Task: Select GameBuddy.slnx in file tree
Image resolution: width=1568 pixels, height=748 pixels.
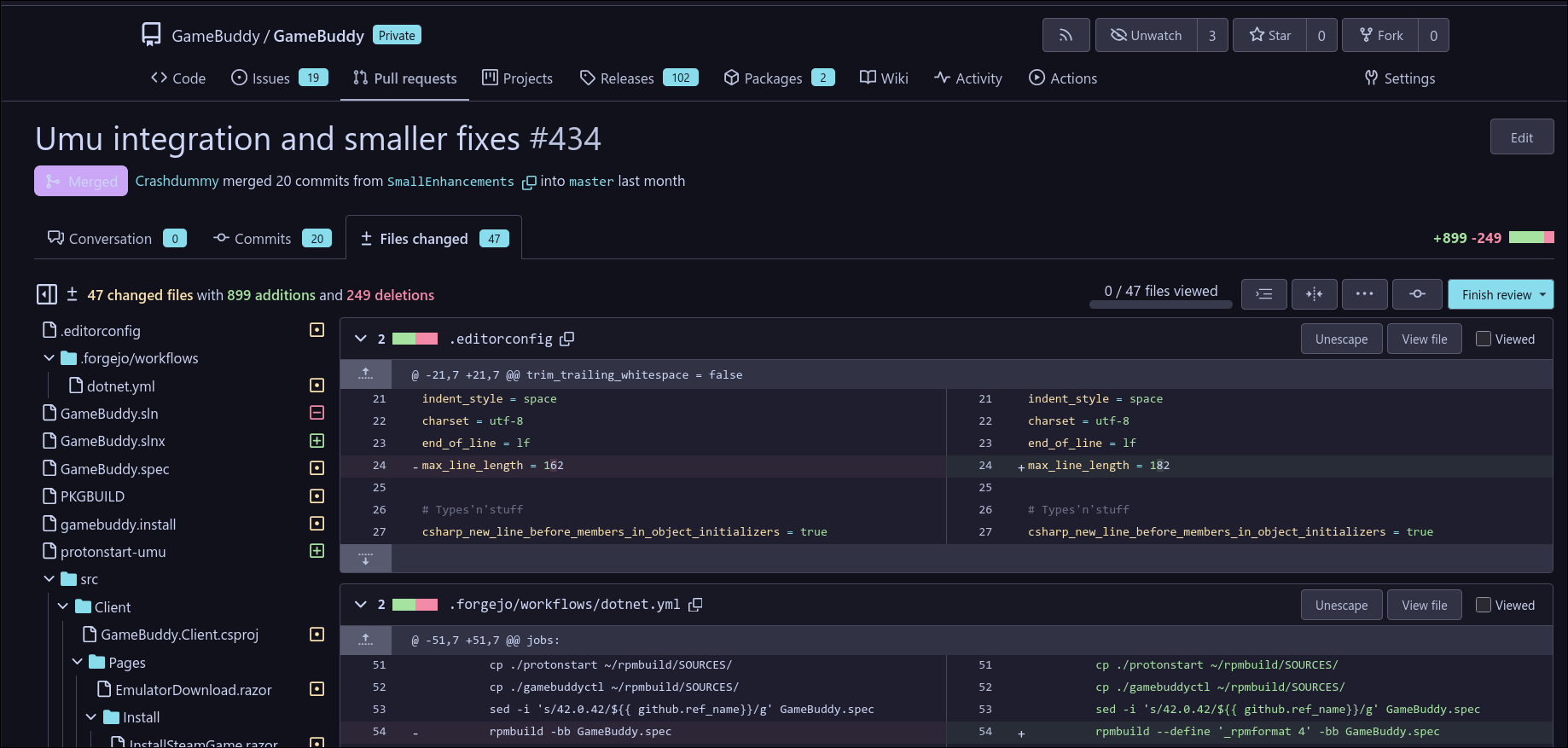Action: pyautogui.click(x=113, y=441)
